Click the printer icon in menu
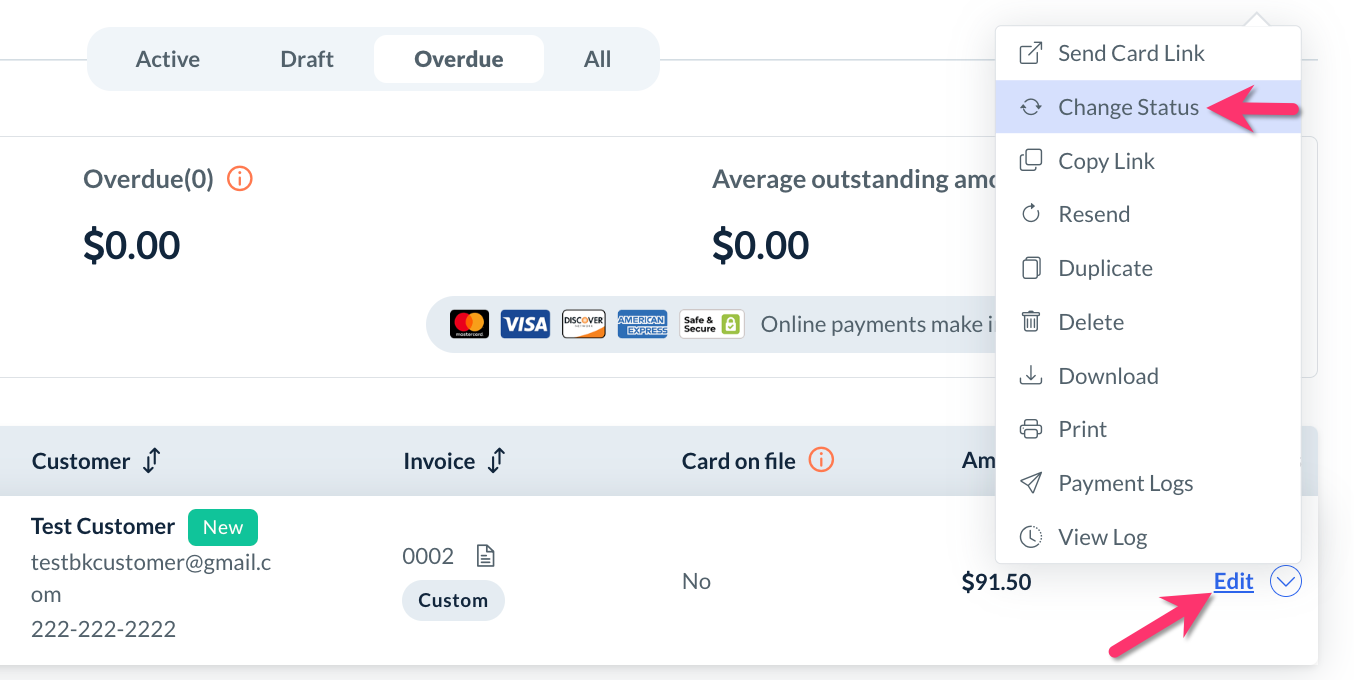The width and height of the screenshot is (1354, 680). [x=1030, y=429]
